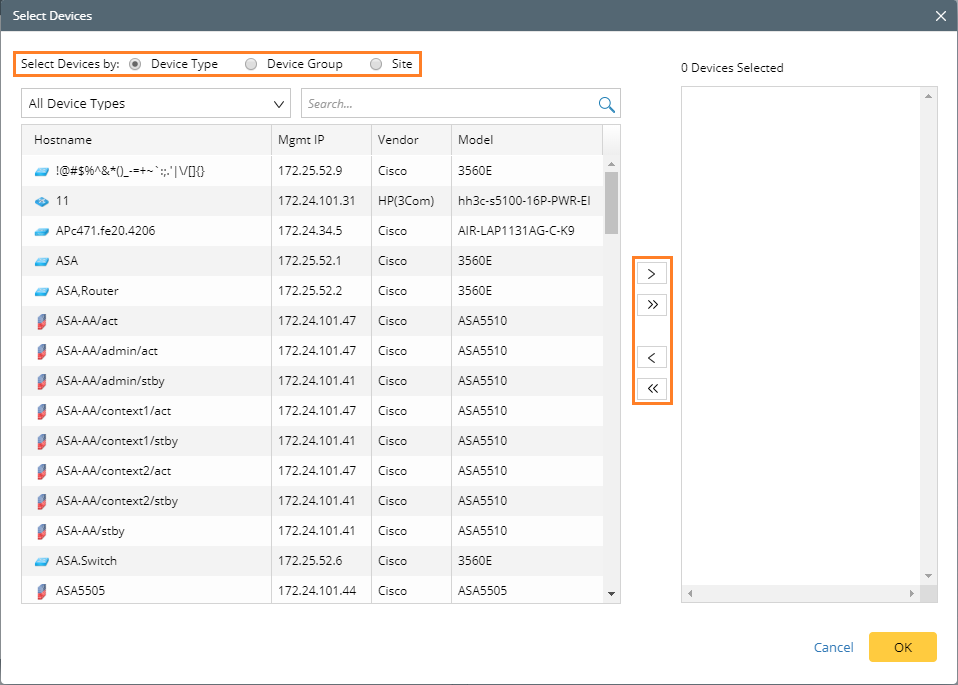This screenshot has height=685, width=958.
Task: Select the Device Type radio button
Action: pyautogui.click(x=135, y=64)
